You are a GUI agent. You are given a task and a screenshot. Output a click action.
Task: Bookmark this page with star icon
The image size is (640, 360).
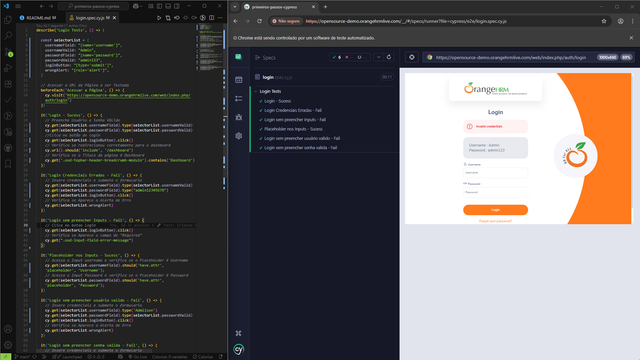(604, 21)
